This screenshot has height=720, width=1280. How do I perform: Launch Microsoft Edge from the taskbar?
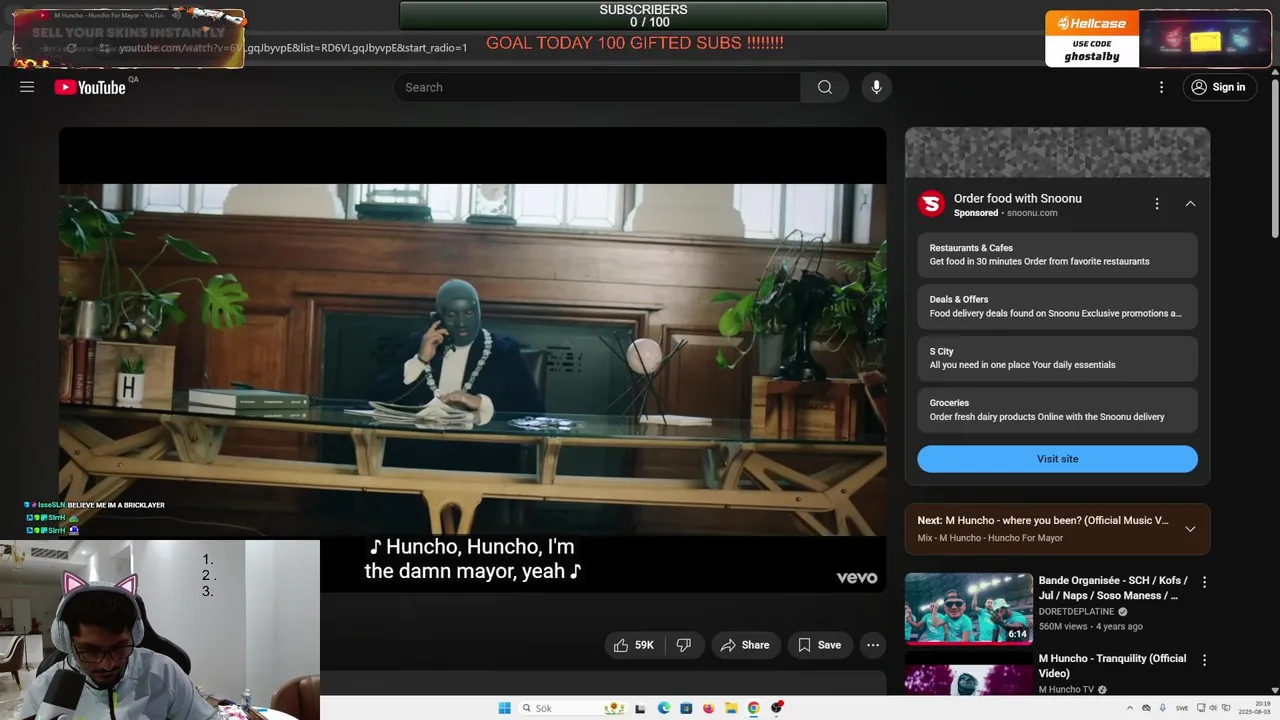[664, 708]
